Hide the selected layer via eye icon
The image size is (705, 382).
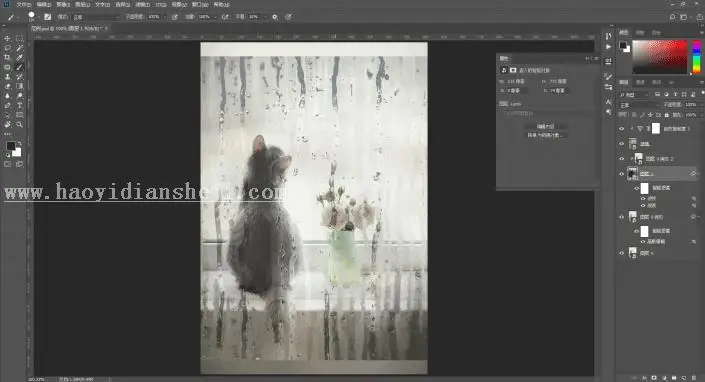[x=621, y=173]
